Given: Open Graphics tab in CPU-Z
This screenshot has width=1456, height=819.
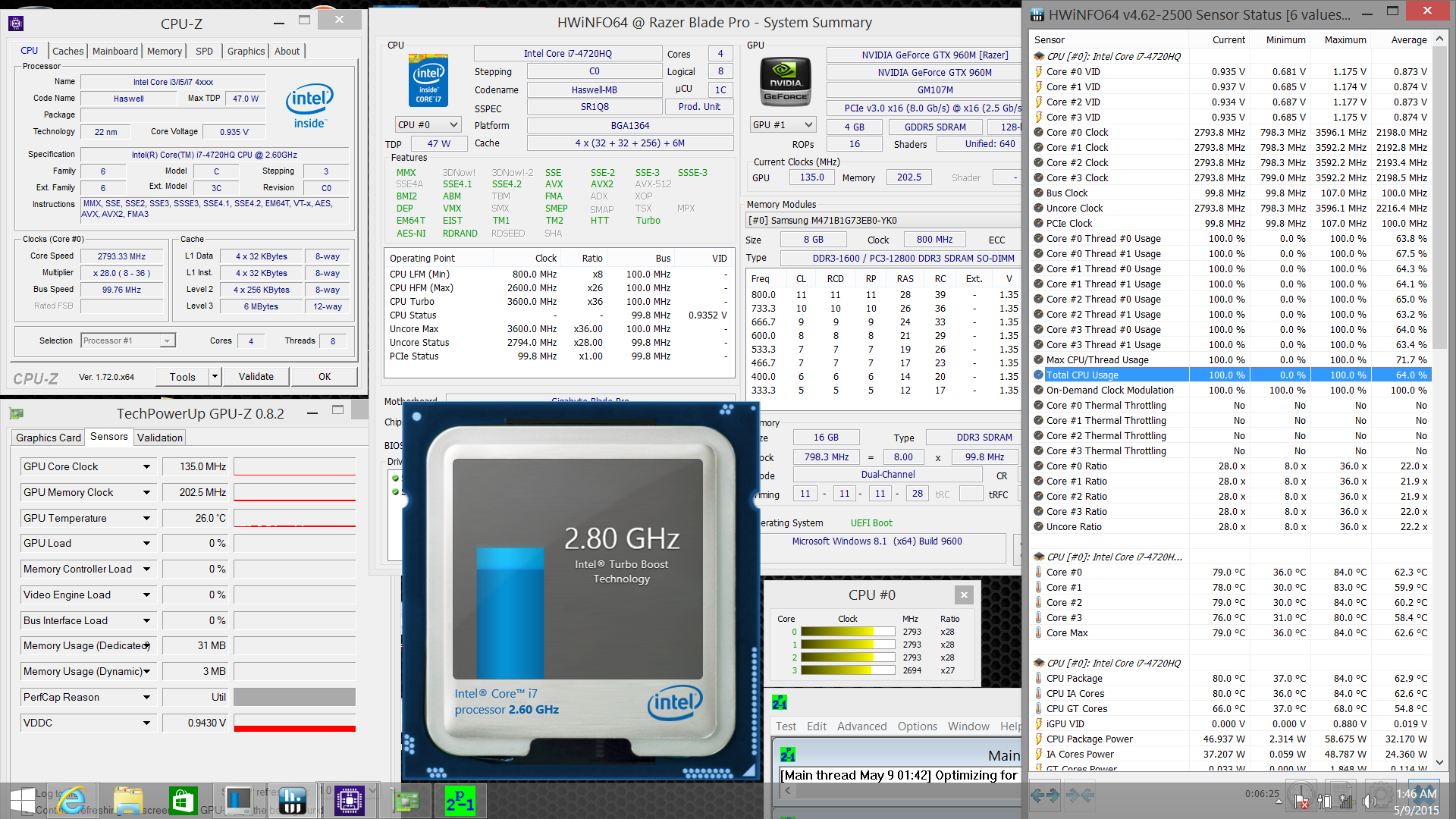Looking at the screenshot, I should coord(246,51).
